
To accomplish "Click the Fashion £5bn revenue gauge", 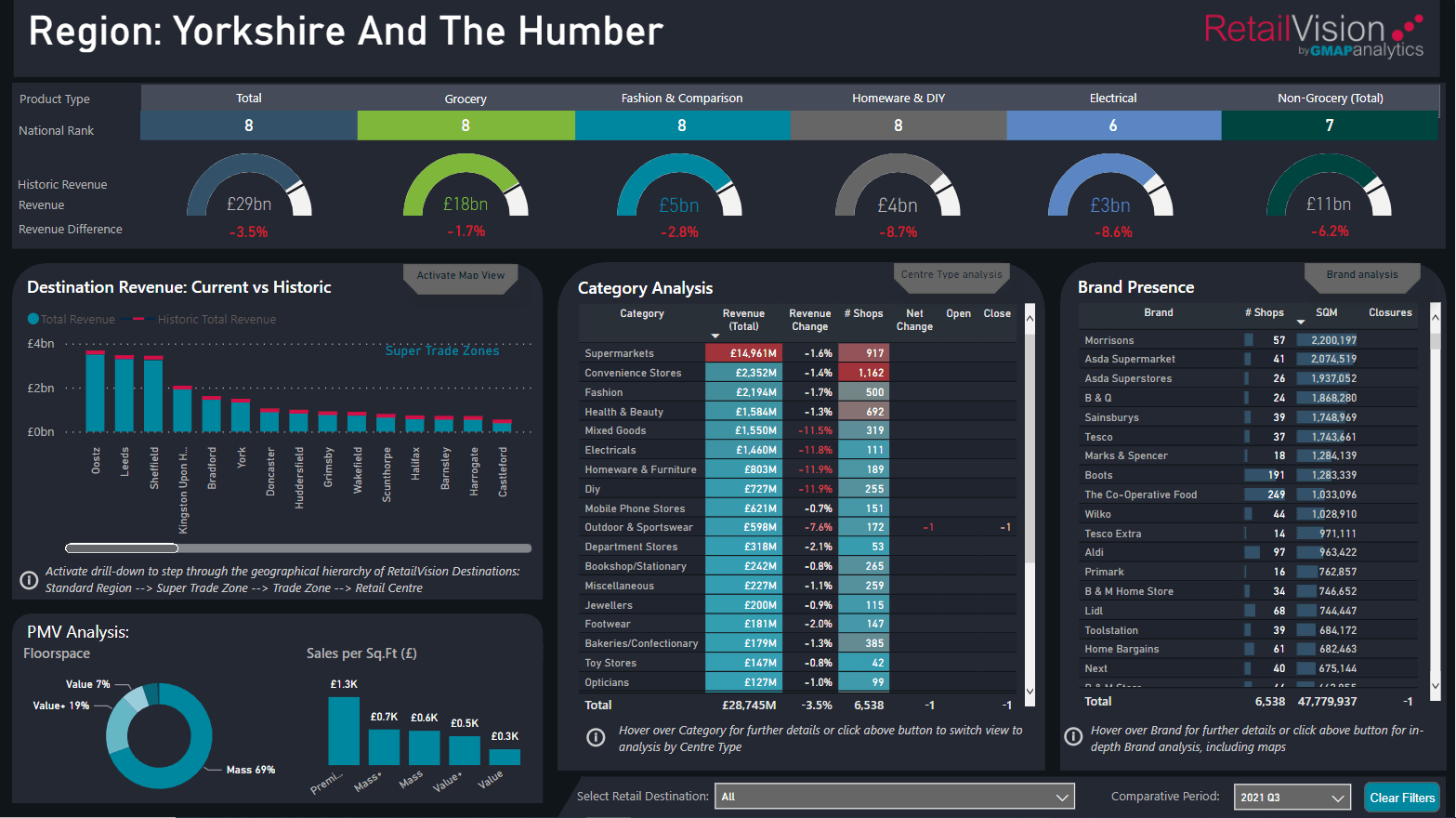I will (680, 186).
